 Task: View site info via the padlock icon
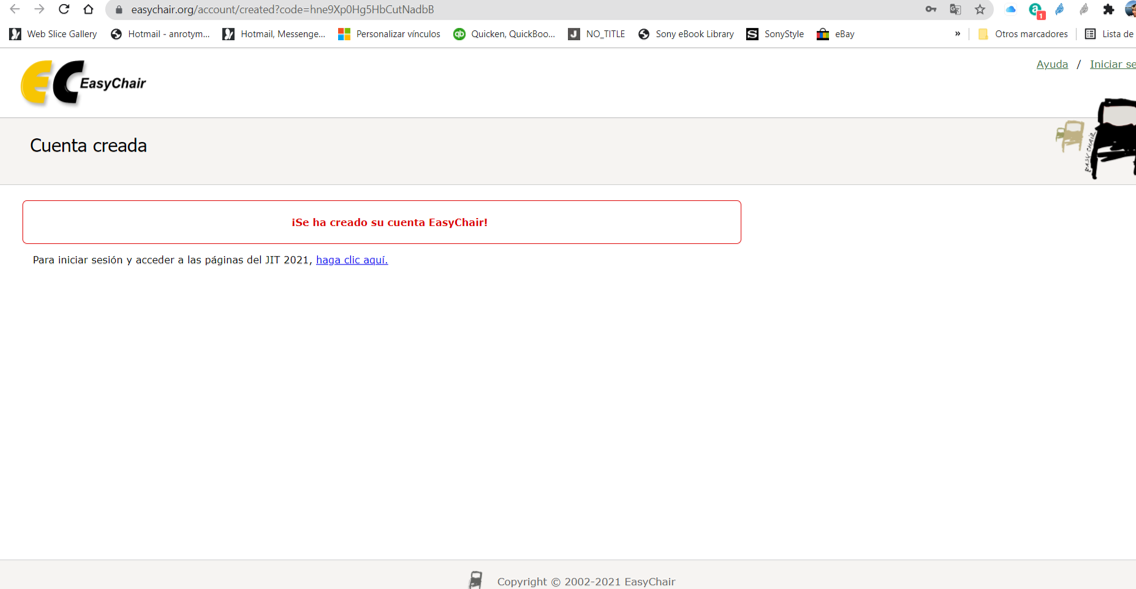click(119, 9)
